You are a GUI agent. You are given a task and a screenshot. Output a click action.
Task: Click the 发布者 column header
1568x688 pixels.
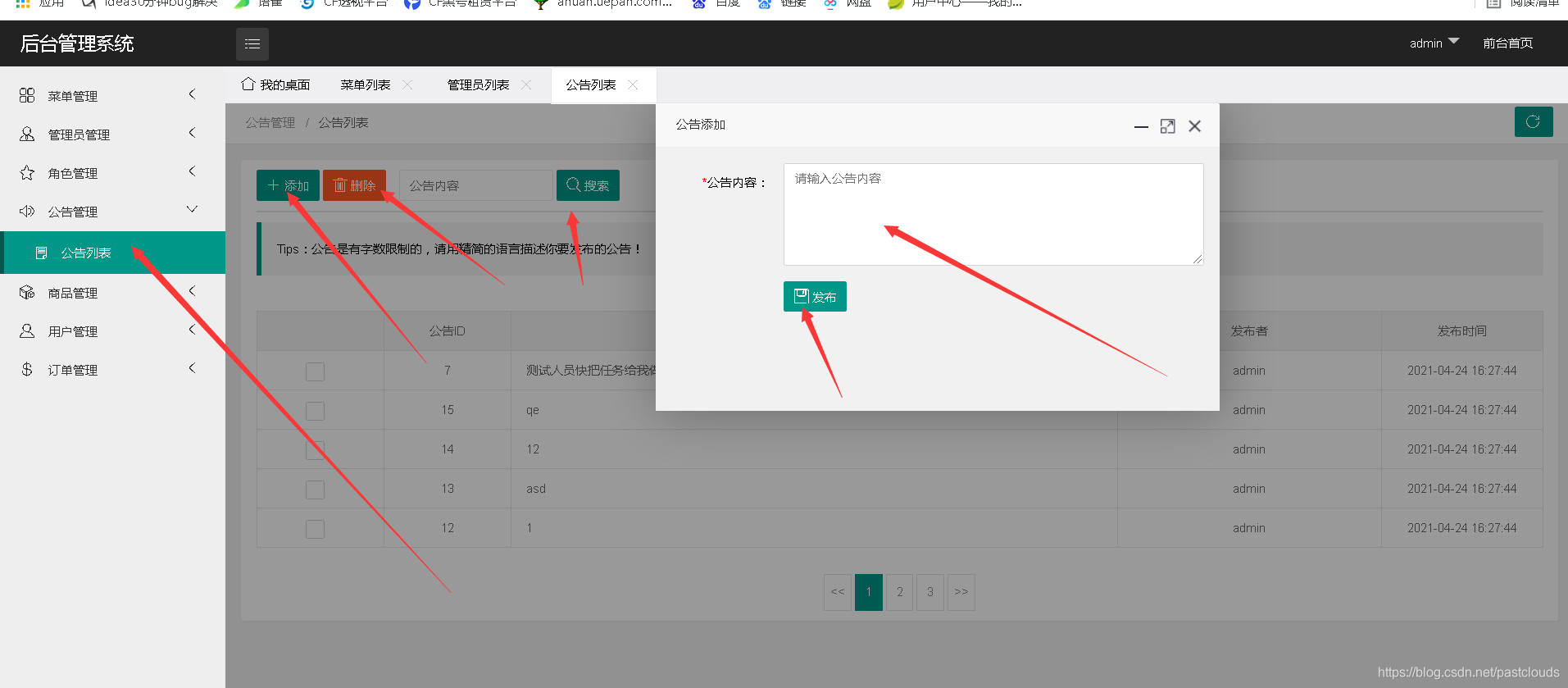coord(1249,330)
